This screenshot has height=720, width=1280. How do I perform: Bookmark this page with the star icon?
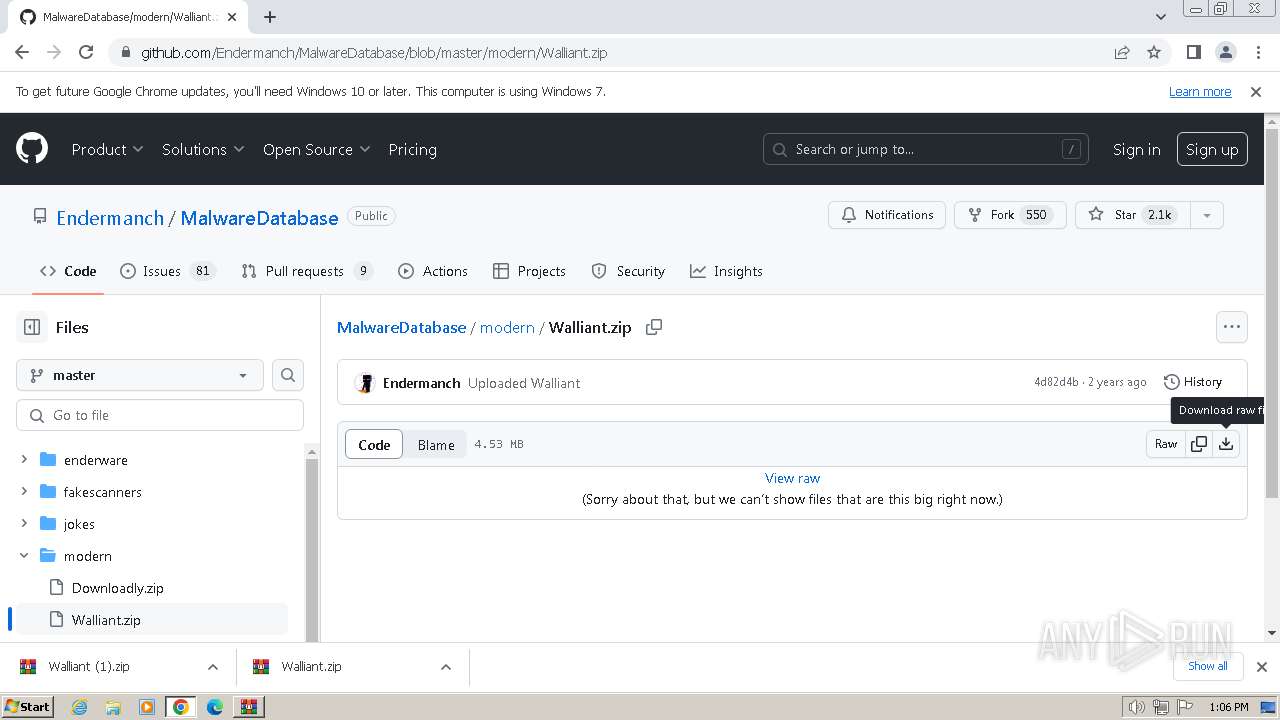tap(1154, 53)
